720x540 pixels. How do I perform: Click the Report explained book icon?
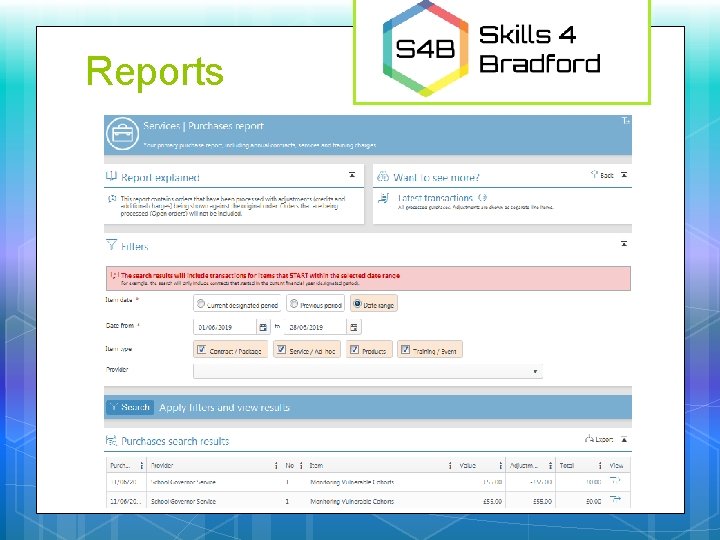tap(111, 176)
